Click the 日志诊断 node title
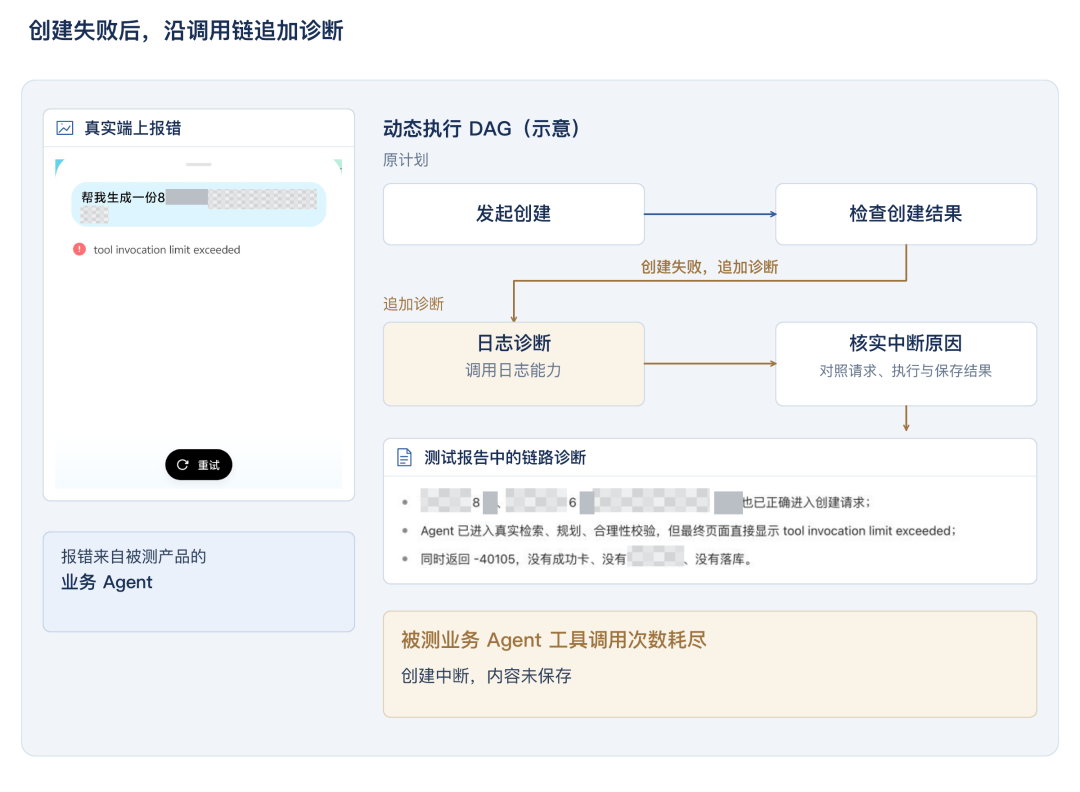 (x=514, y=343)
